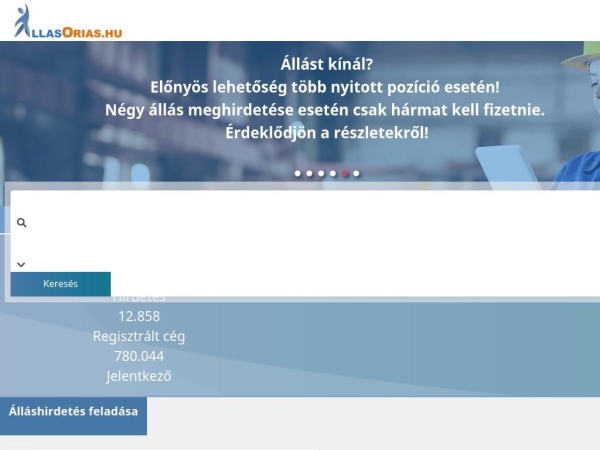
Task: Select the last carousel dot
Action: point(356,174)
